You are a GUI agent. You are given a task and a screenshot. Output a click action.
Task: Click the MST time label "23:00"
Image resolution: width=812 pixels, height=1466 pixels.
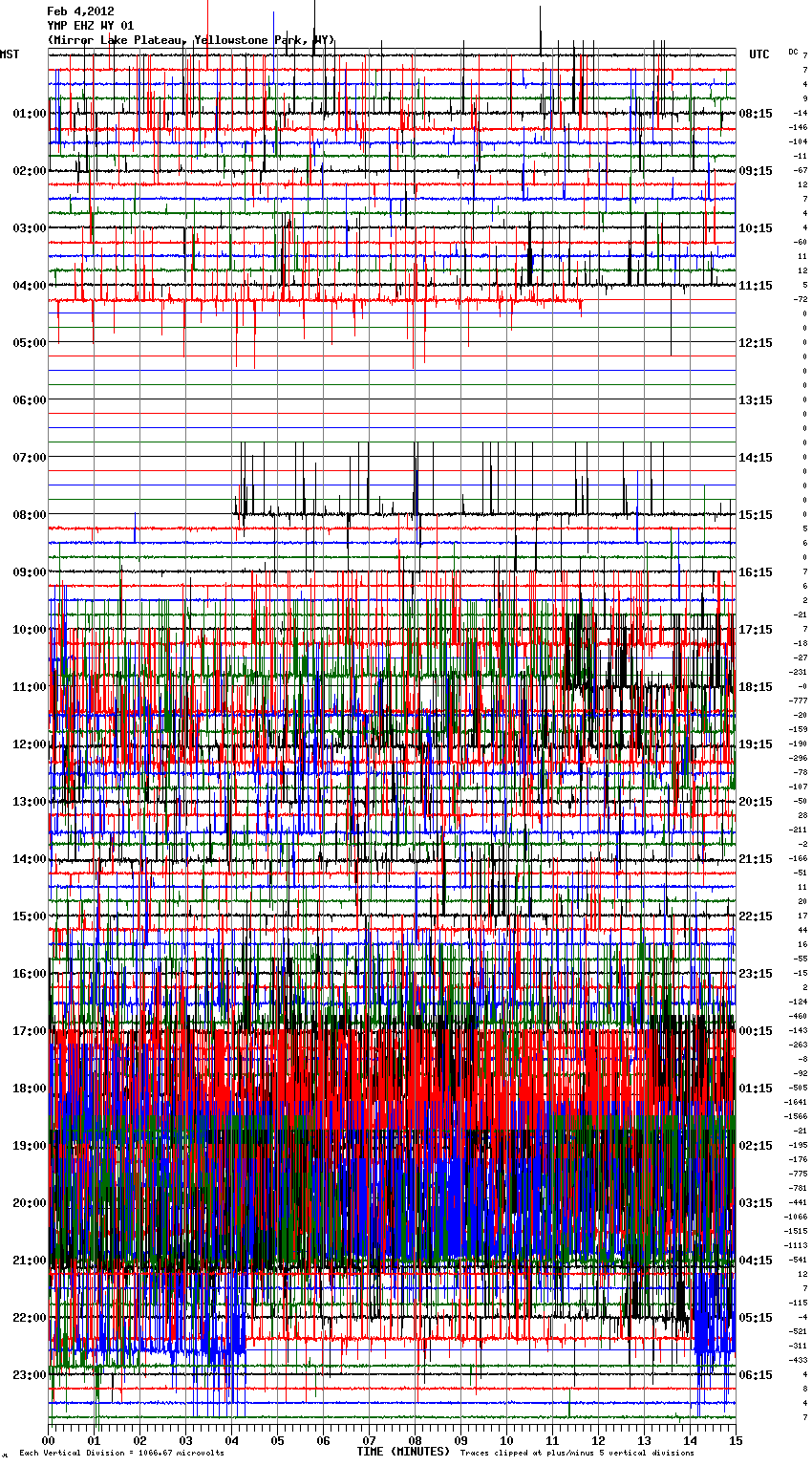[x=30, y=1375]
